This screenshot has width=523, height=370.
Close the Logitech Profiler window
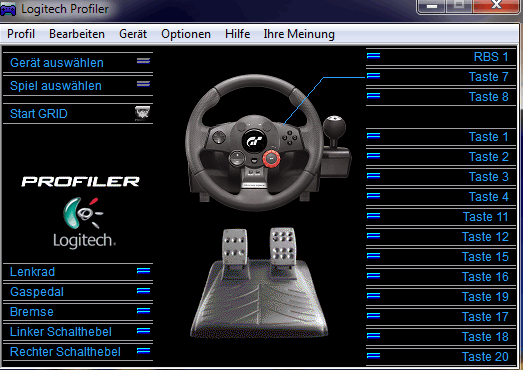pyautogui.click(x=497, y=6)
